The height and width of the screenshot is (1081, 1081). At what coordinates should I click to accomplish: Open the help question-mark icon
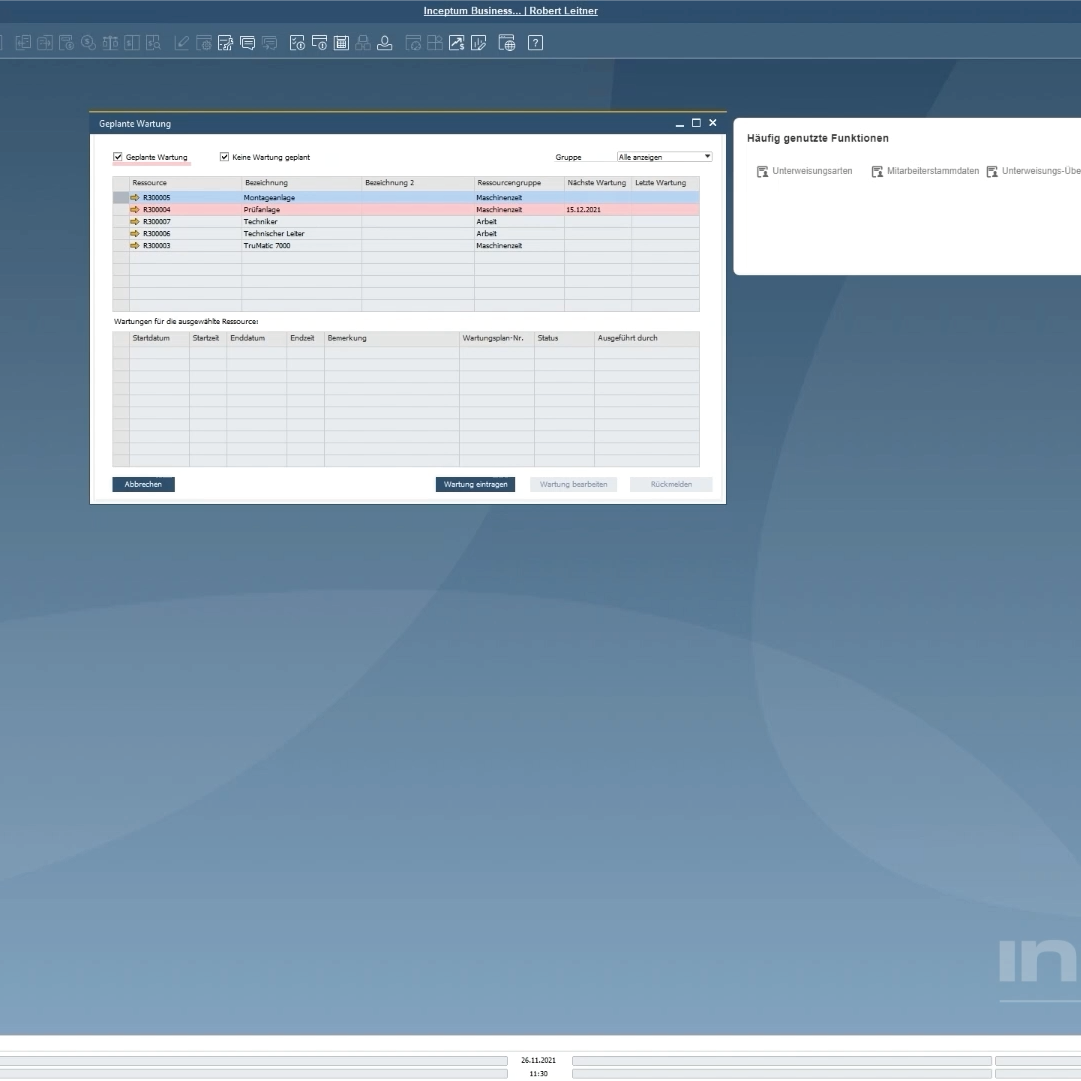536,43
